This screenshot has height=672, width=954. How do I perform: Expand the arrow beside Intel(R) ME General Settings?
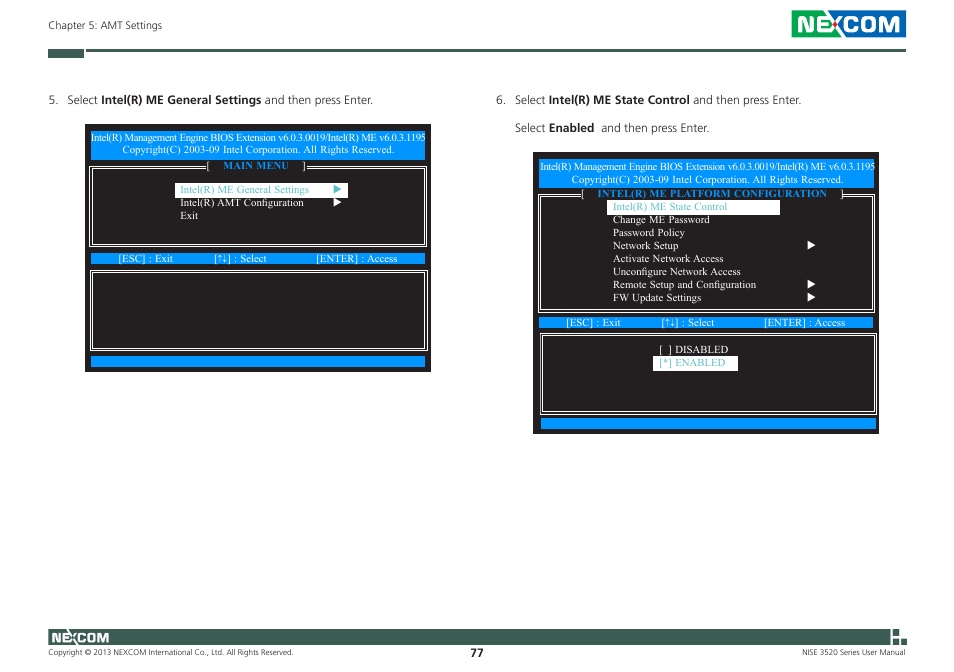(x=337, y=190)
